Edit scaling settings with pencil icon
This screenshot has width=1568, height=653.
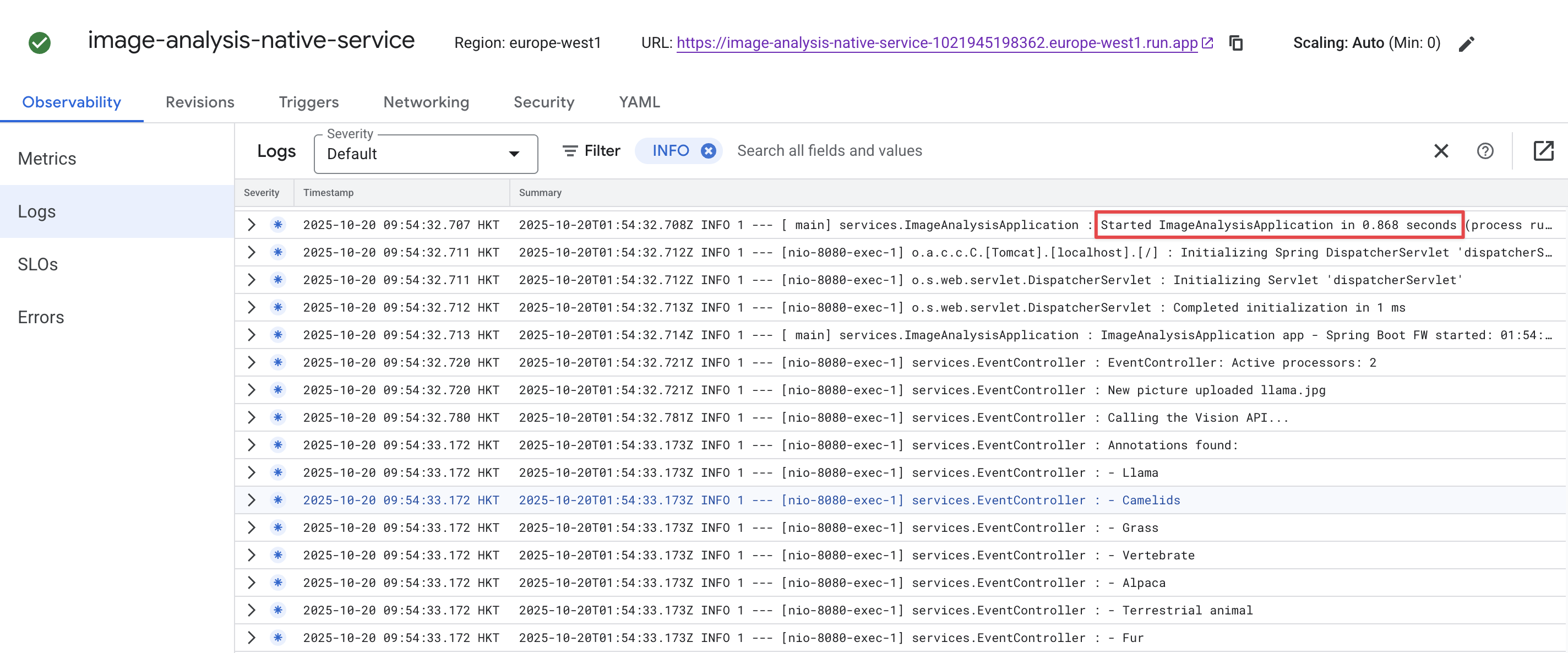click(x=1466, y=44)
